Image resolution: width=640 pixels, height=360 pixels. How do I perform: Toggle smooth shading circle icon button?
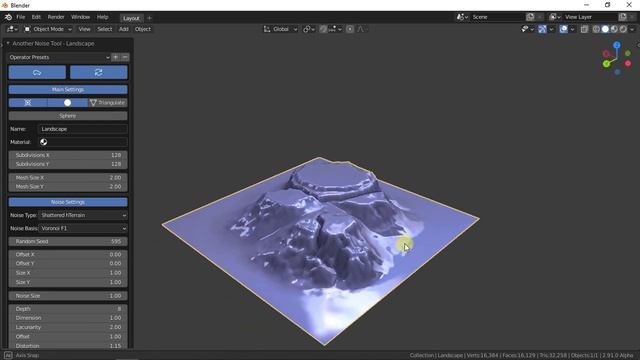(x=67, y=103)
